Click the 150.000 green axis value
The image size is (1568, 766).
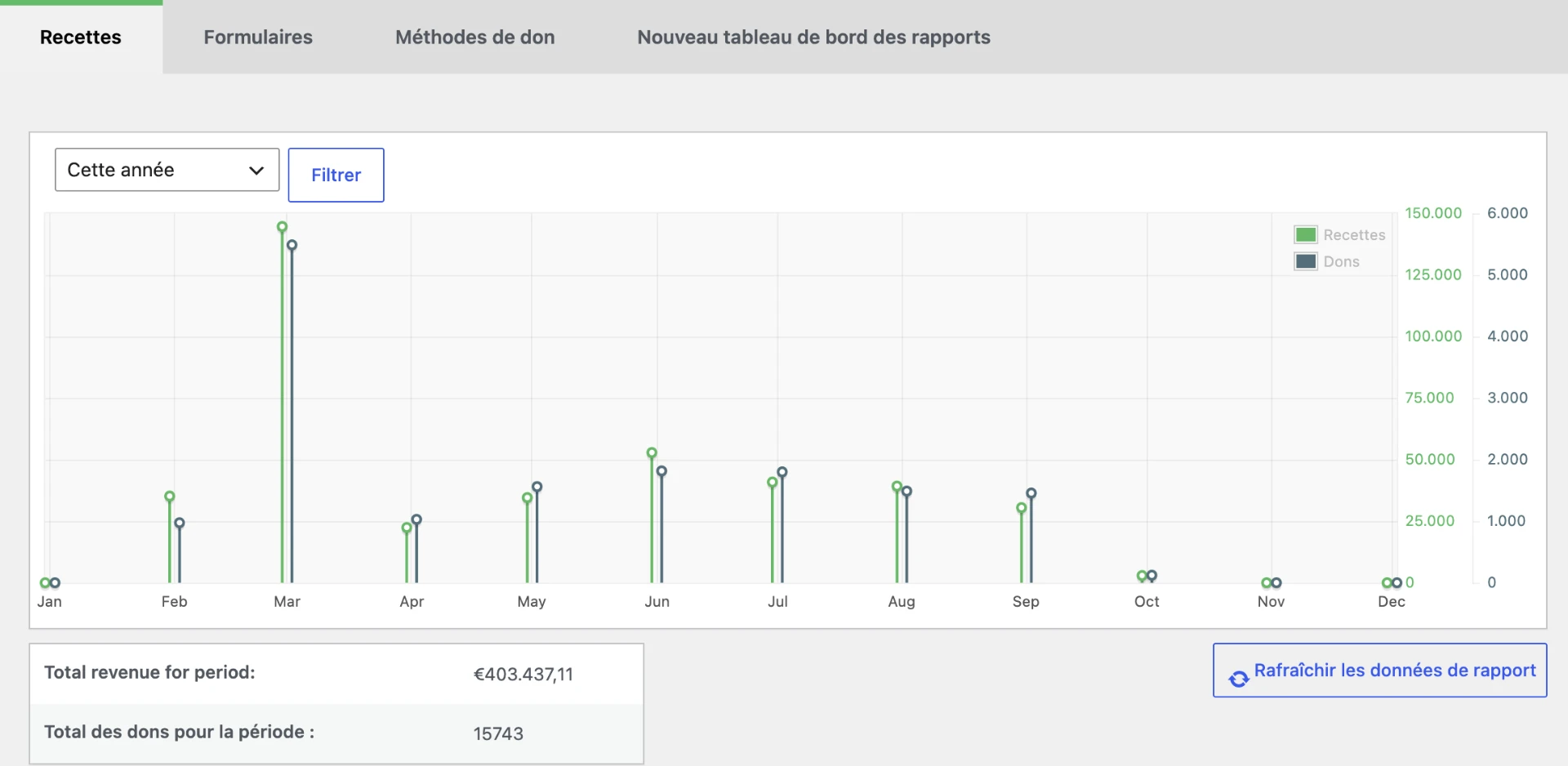[x=1433, y=213]
